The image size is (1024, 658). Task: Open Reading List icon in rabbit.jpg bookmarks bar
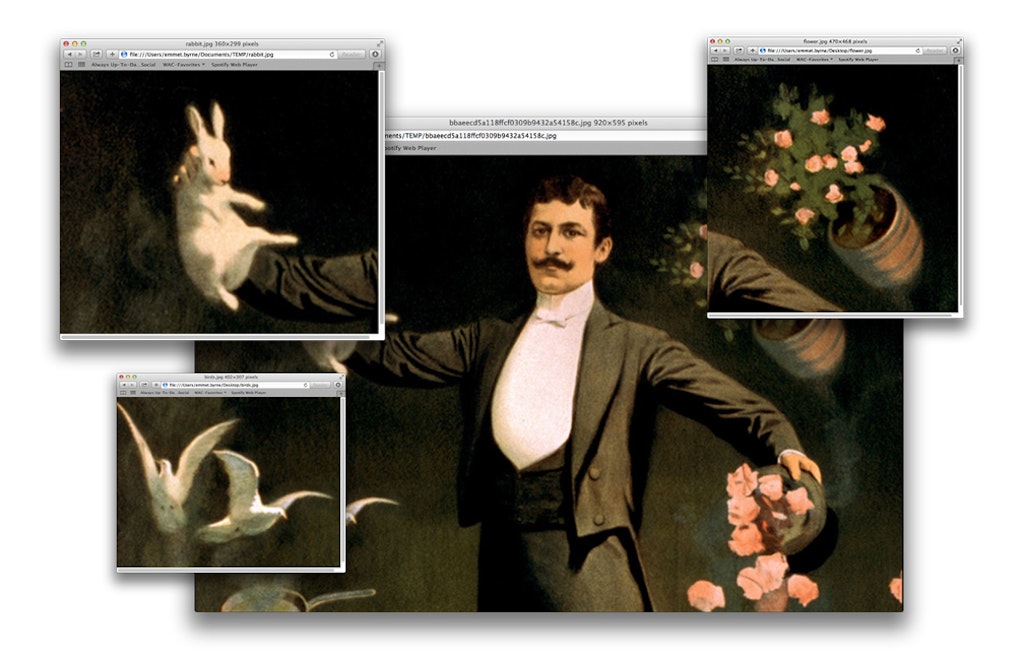[x=68, y=65]
